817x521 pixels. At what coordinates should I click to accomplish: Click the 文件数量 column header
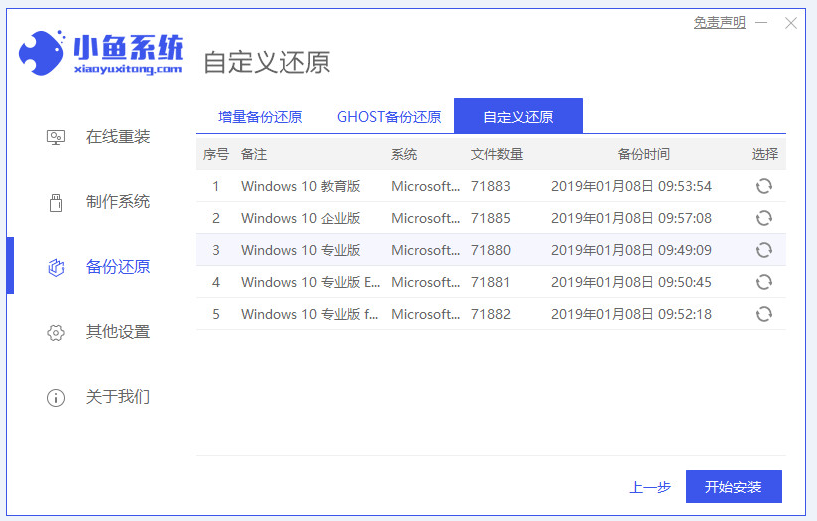pos(497,154)
